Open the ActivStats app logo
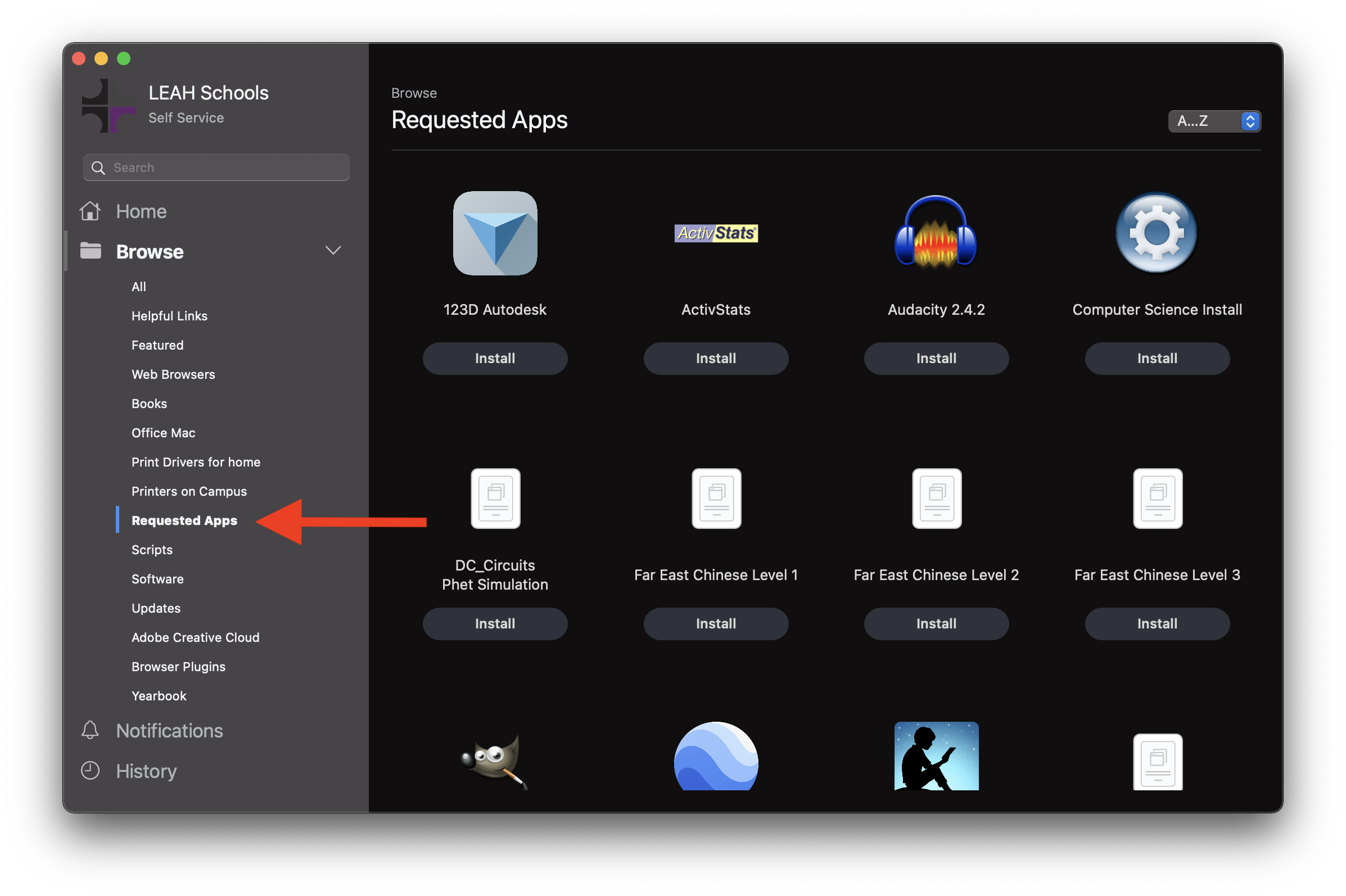 716,233
